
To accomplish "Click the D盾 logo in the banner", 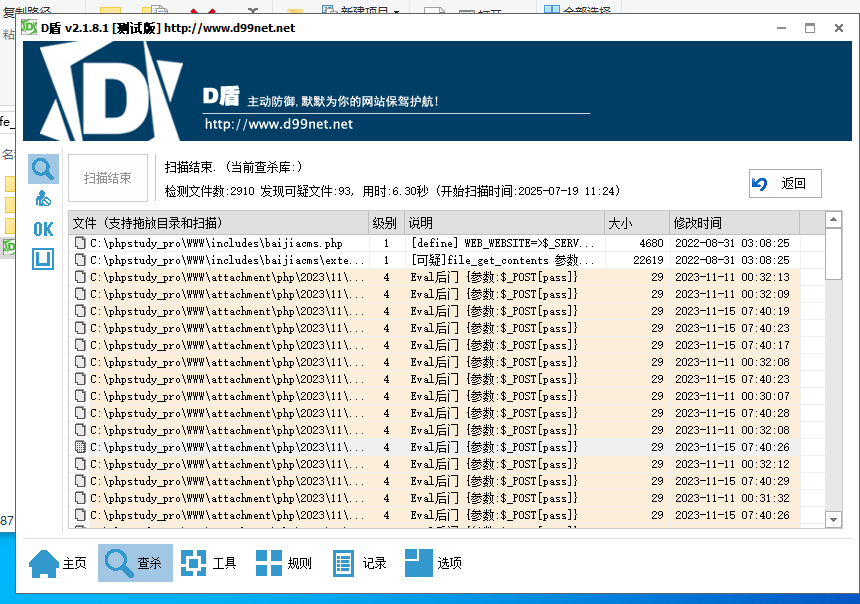I will pyautogui.click(x=111, y=91).
